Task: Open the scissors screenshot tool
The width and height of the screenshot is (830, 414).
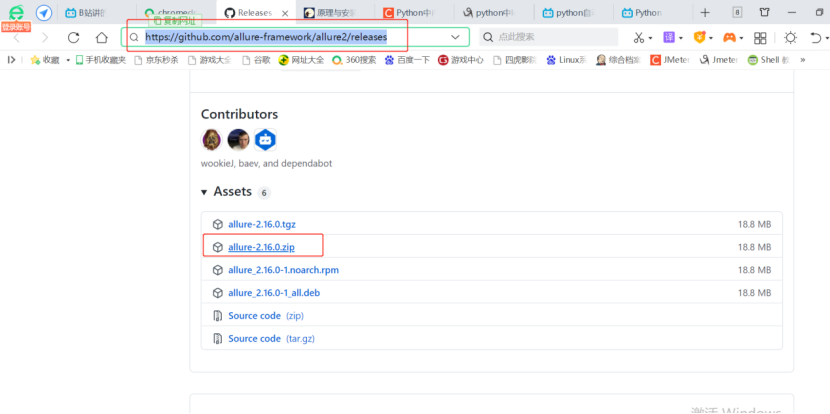Action: pos(639,38)
